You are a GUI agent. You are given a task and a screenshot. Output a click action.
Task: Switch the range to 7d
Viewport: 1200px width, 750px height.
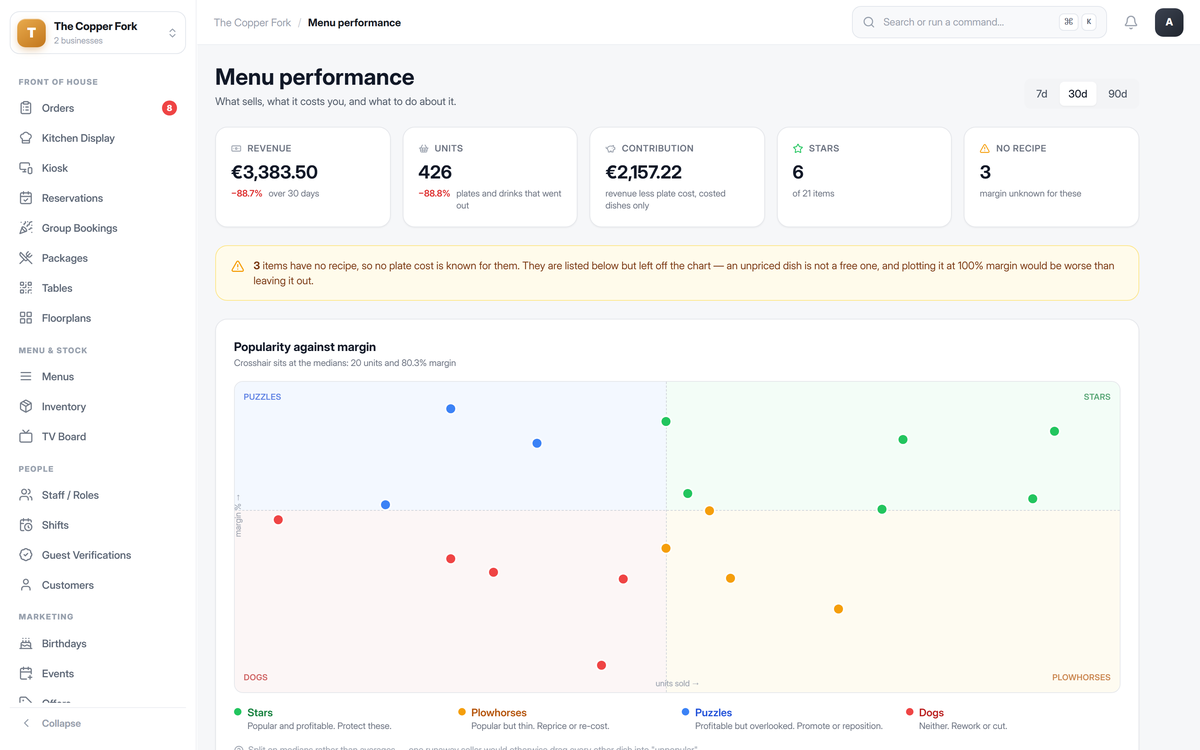point(1042,94)
